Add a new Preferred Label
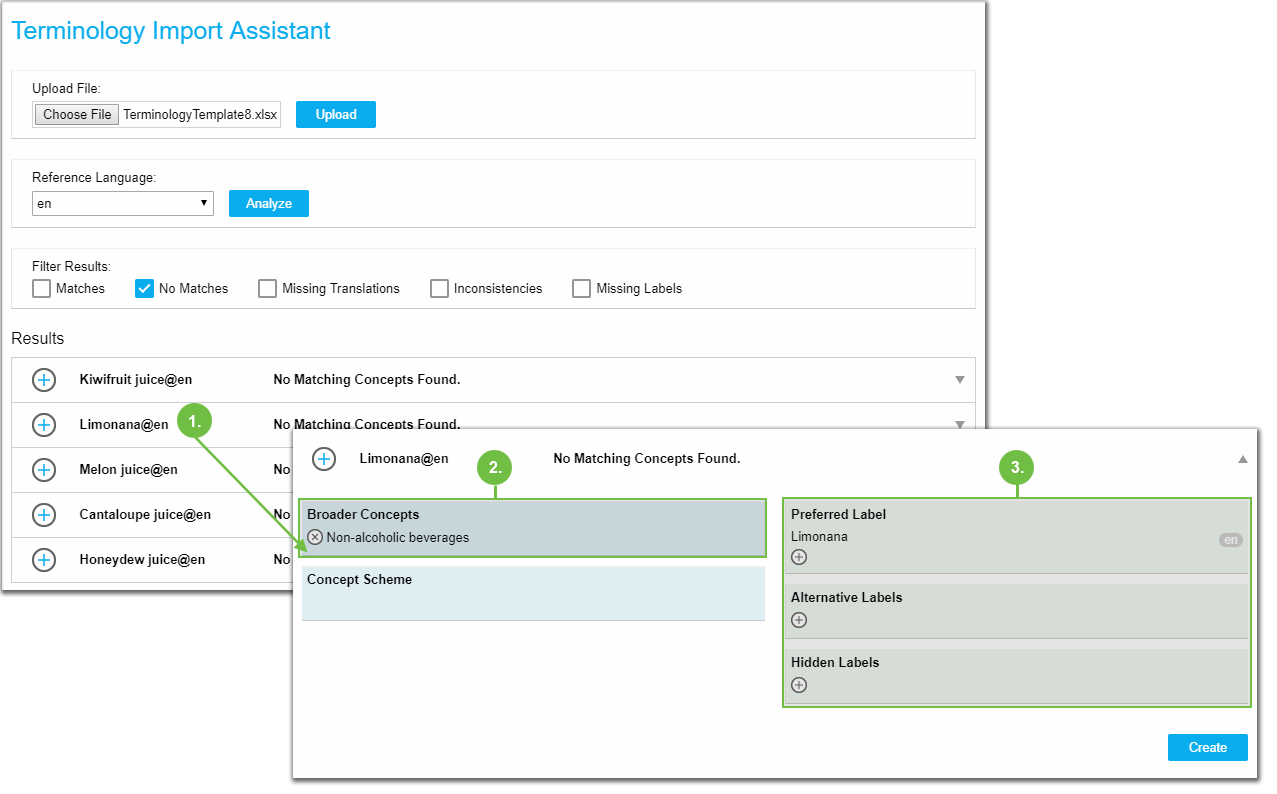Screen dimensions: 1277x794 click(799, 557)
